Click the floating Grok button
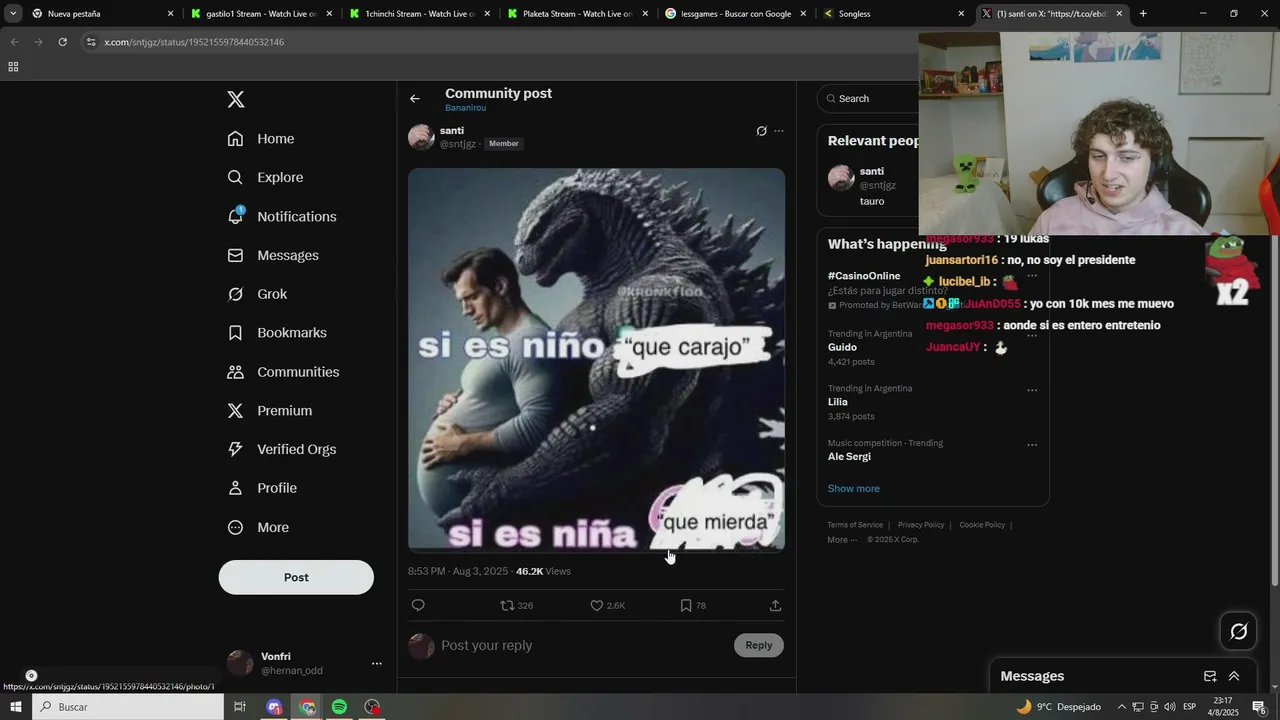Screen dimensions: 1280x720 coord(1238,631)
